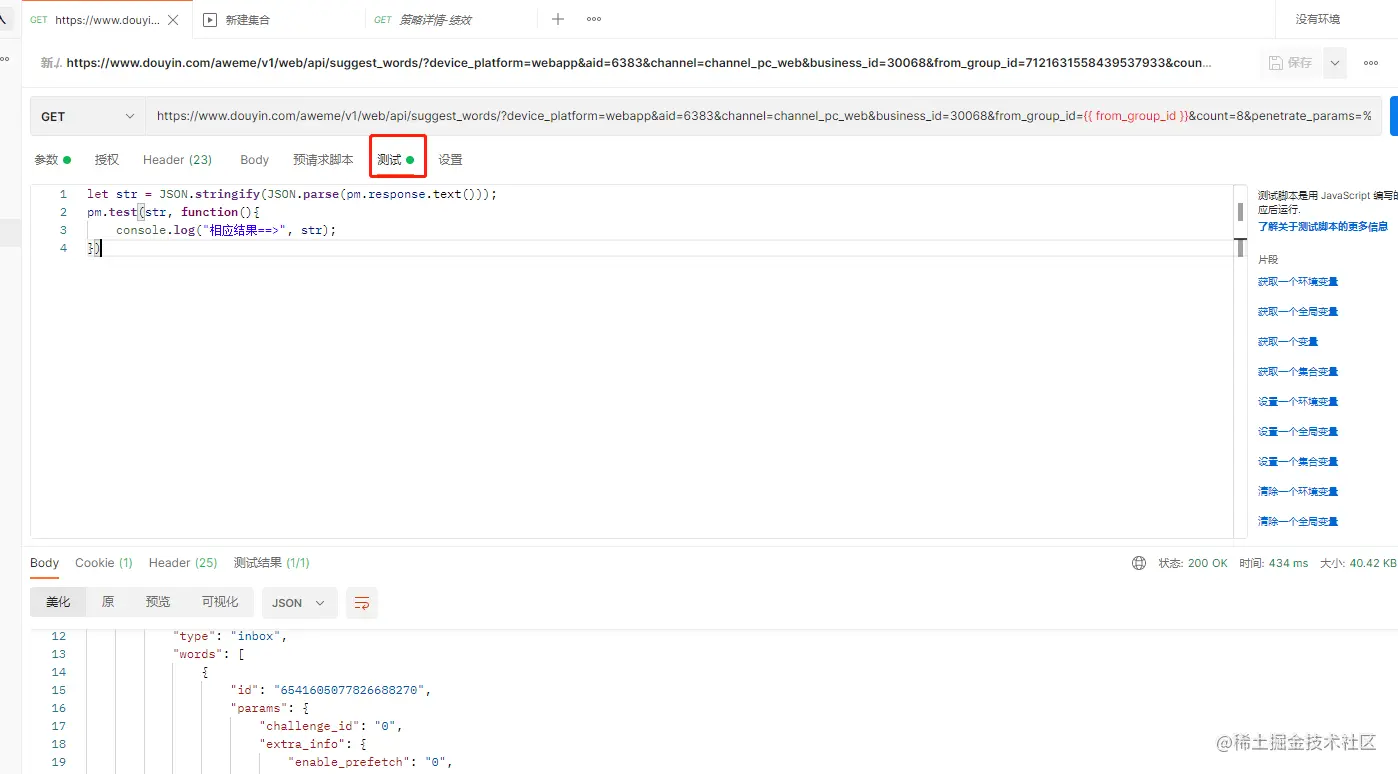Image resolution: width=1398 pixels, height=774 pixels.
Task: Show tab overflow options next to plus
Action: [594, 19]
